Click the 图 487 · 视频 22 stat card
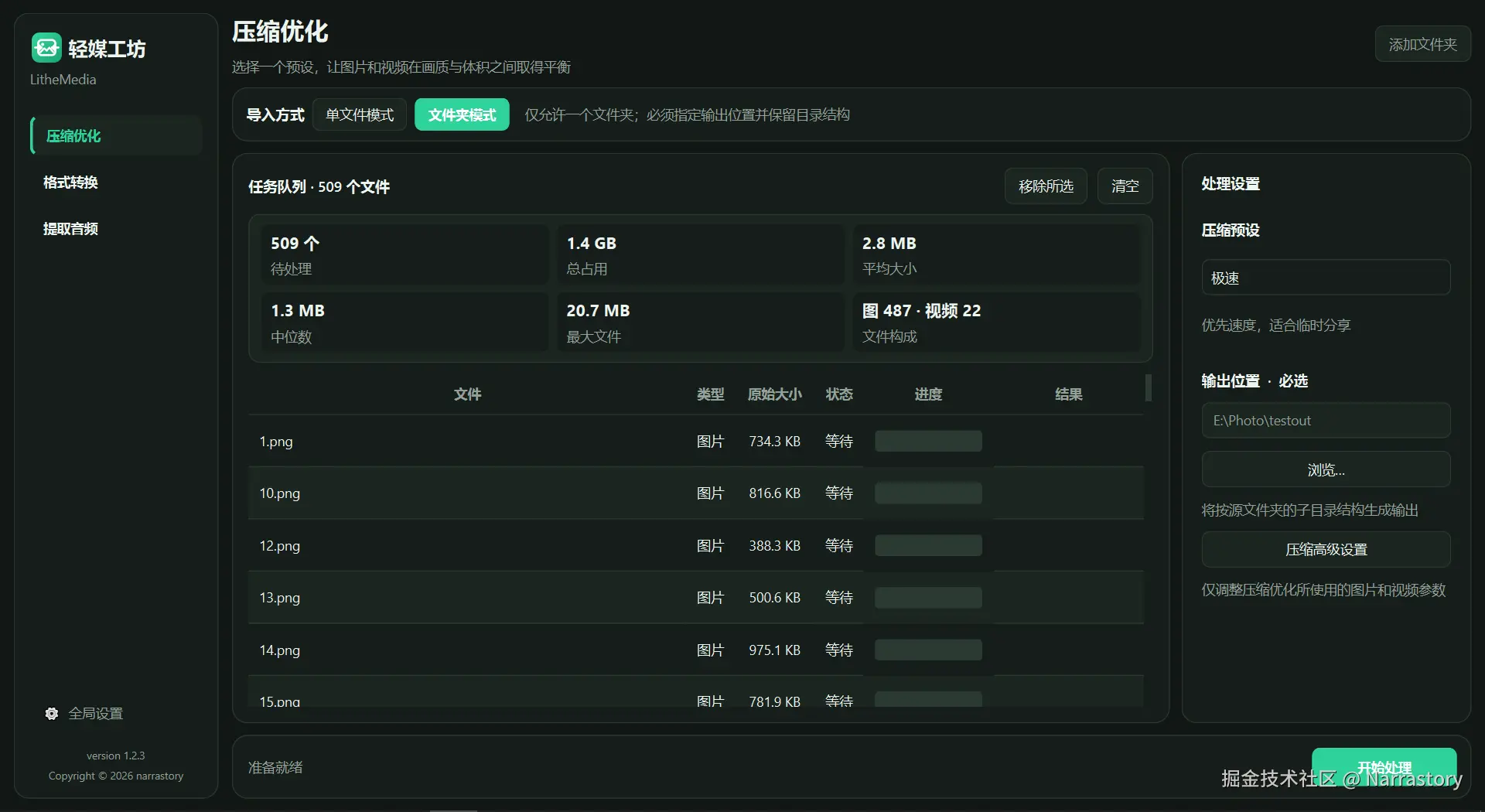This screenshot has height=812, width=1485. coord(996,322)
